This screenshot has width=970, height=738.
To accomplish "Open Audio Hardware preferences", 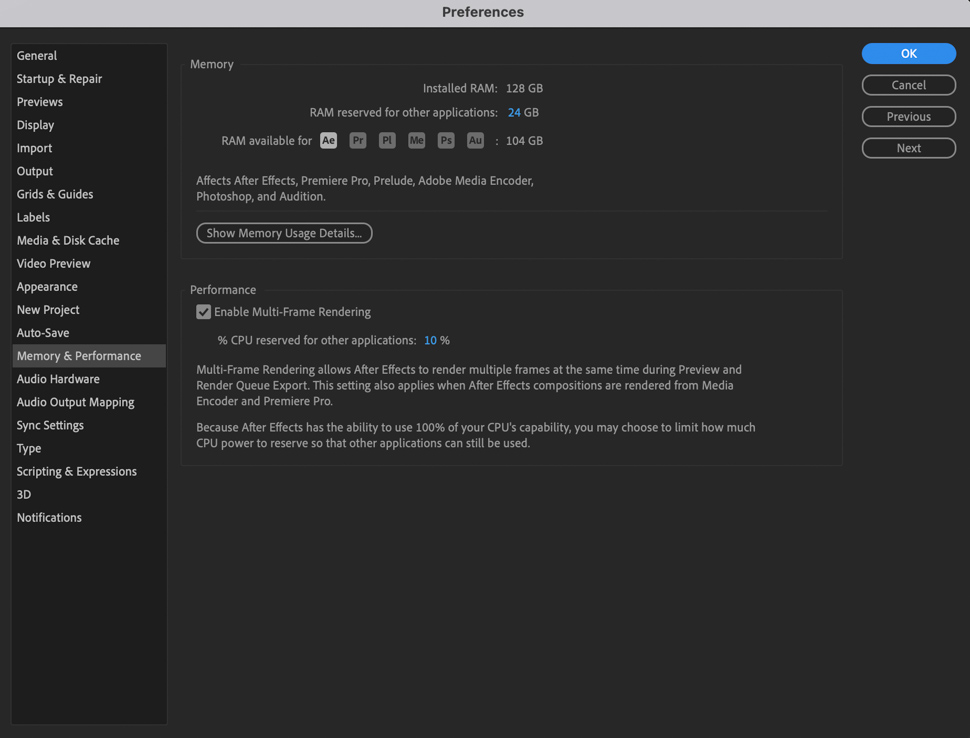I will [x=89, y=379].
